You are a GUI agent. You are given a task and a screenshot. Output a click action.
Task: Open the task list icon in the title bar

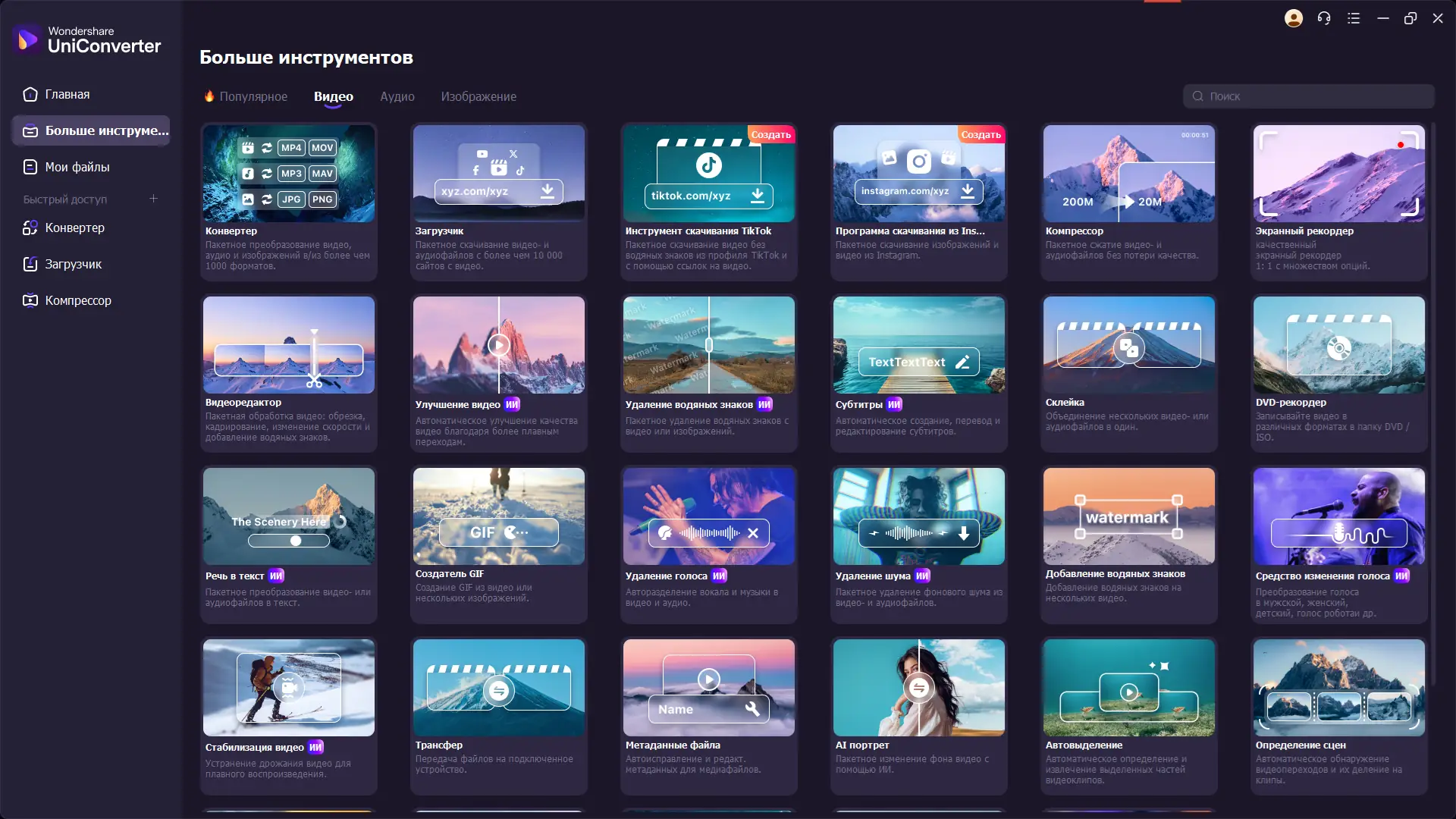[x=1354, y=17]
